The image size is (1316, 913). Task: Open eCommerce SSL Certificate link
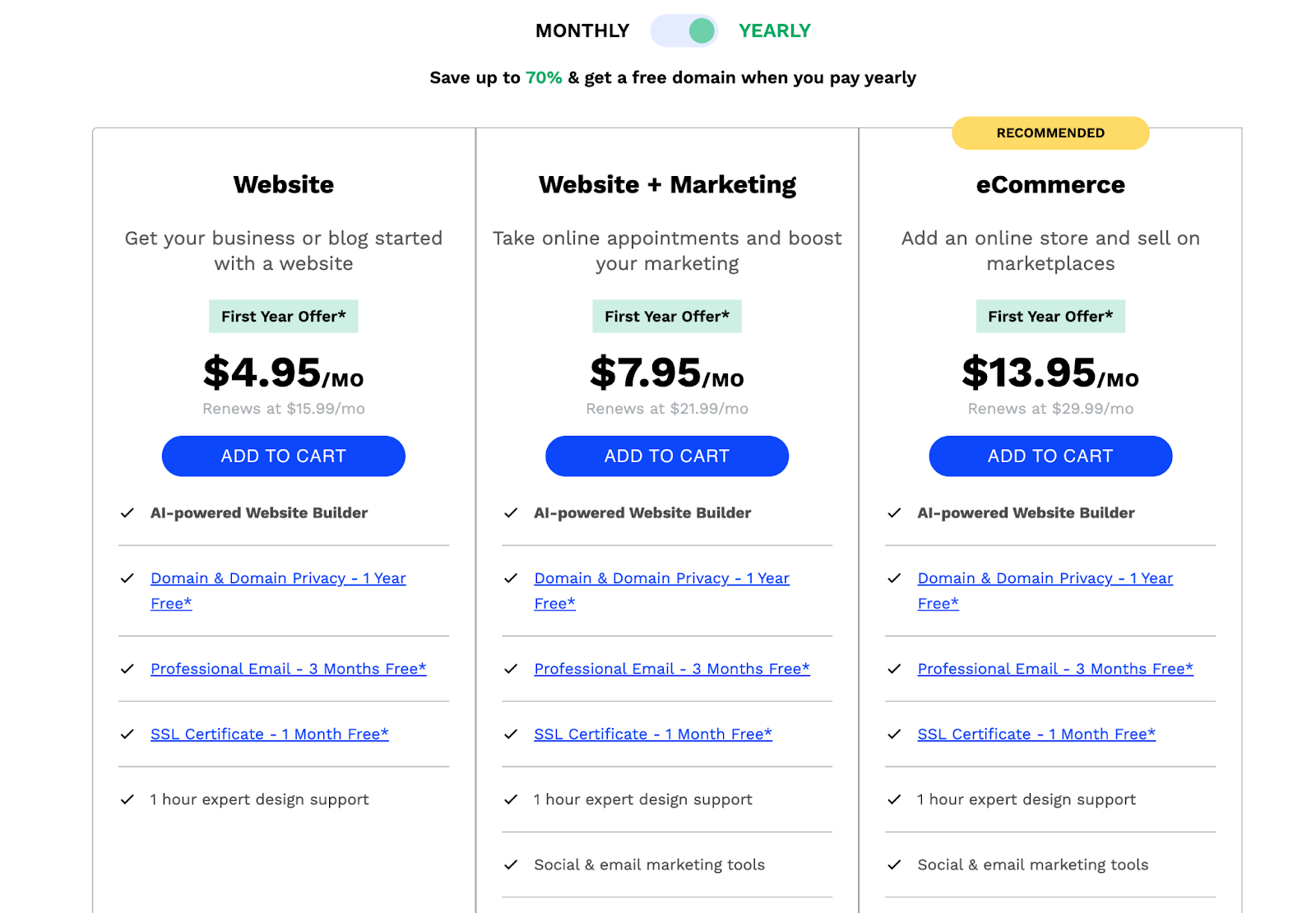(x=1036, y=735)
